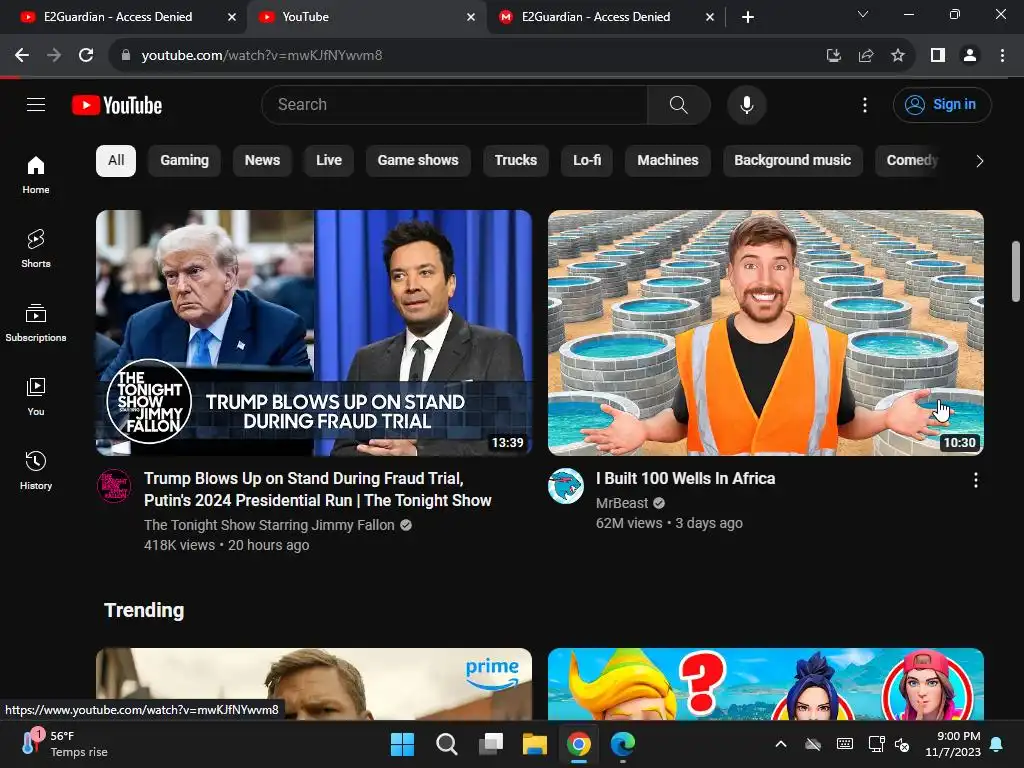
Task: Switch to first E2Guardian Access Denied tab
Action: point(118,17)
